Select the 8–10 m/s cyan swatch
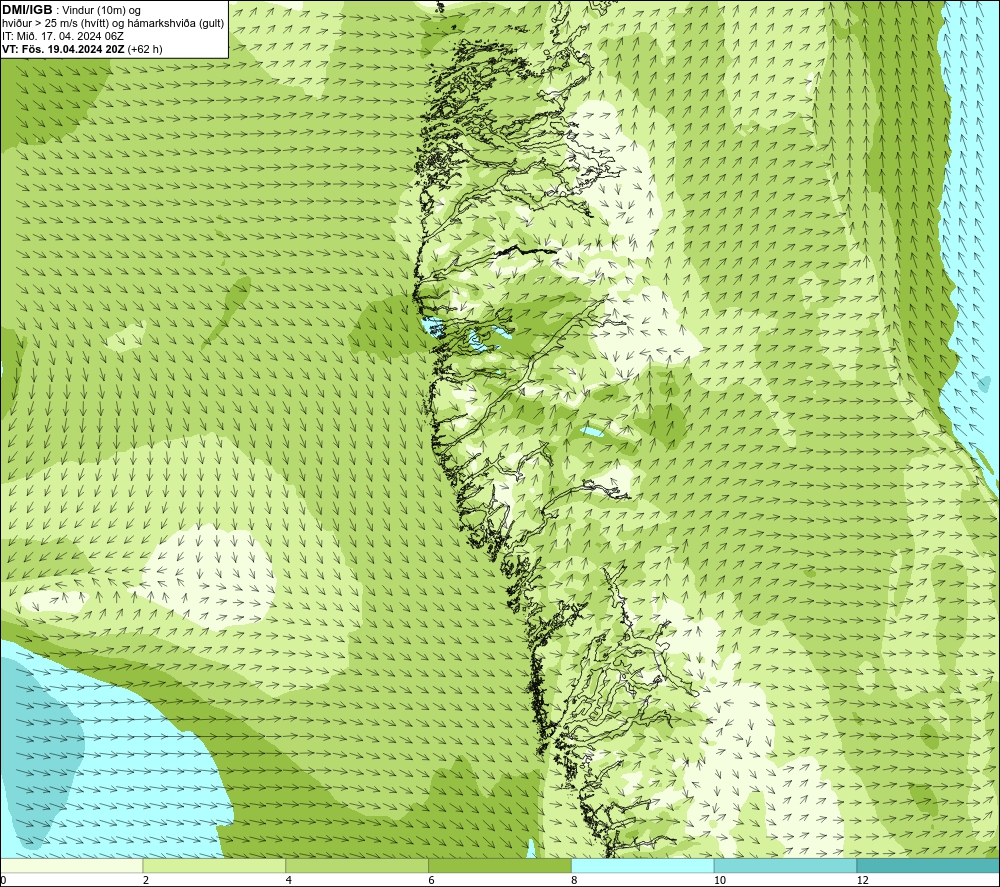This screenshot has width=1000, height=887. (x=643, y=865)
